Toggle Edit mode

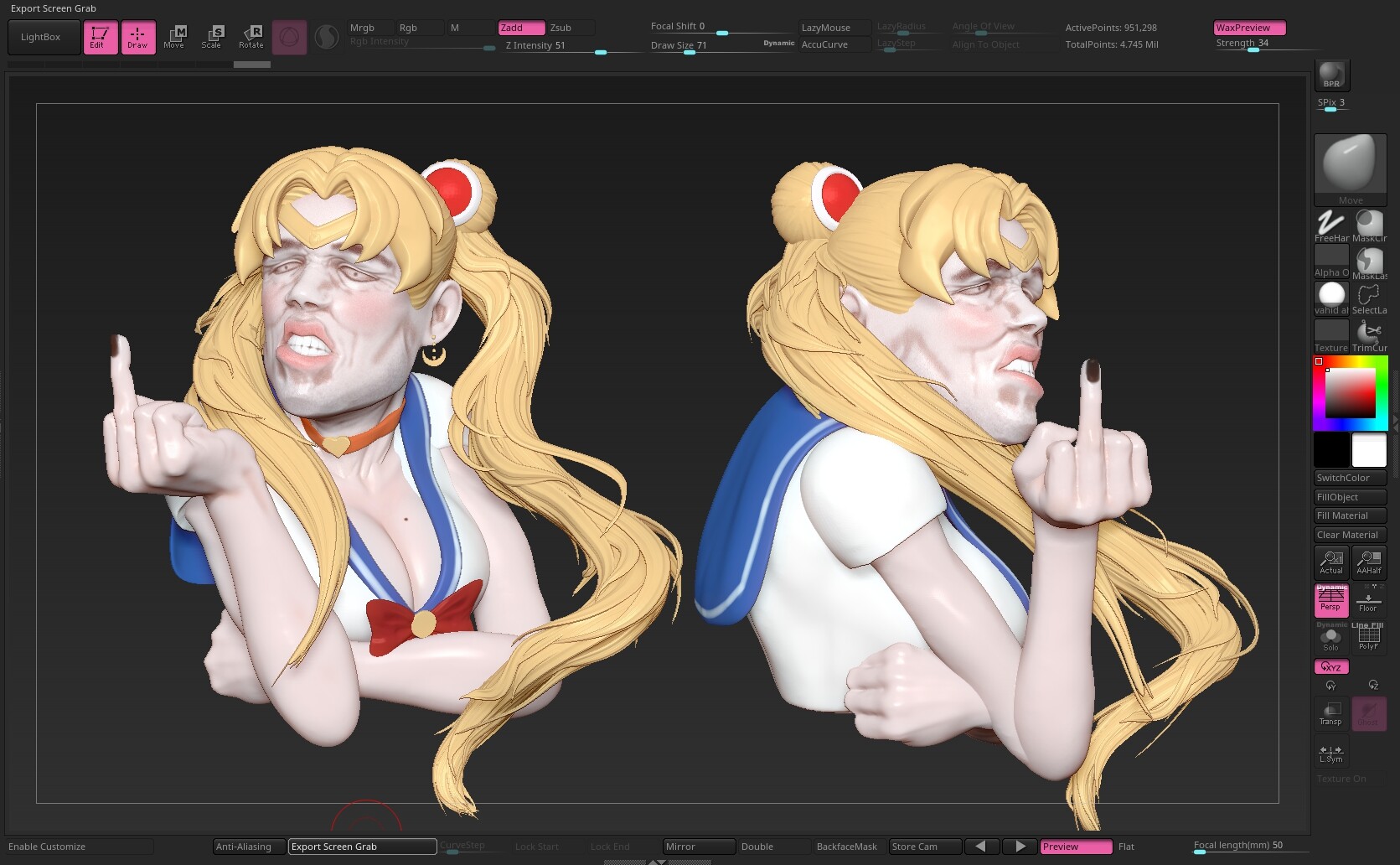101,37
